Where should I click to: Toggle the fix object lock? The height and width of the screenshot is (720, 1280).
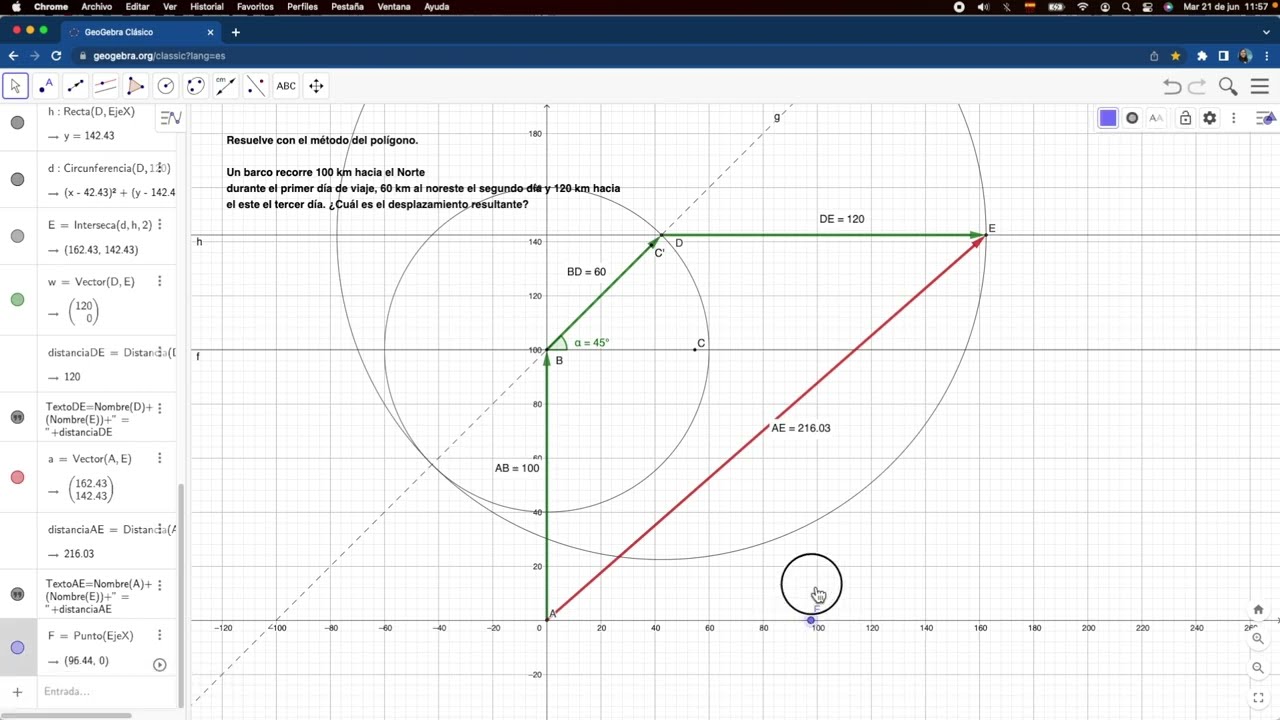tap(1185, 118)
